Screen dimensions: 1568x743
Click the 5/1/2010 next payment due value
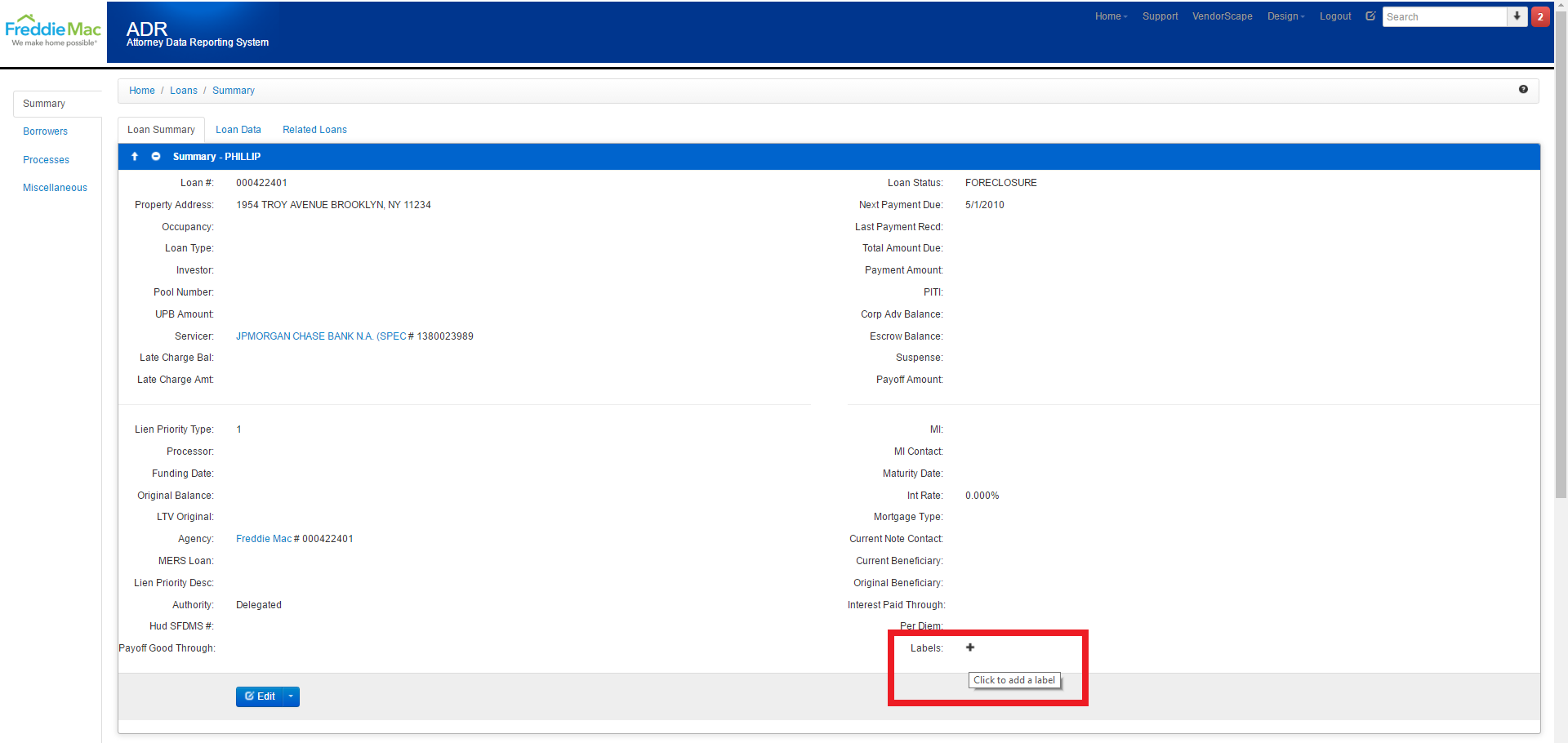pyautogui.click(x=985, y=205)
